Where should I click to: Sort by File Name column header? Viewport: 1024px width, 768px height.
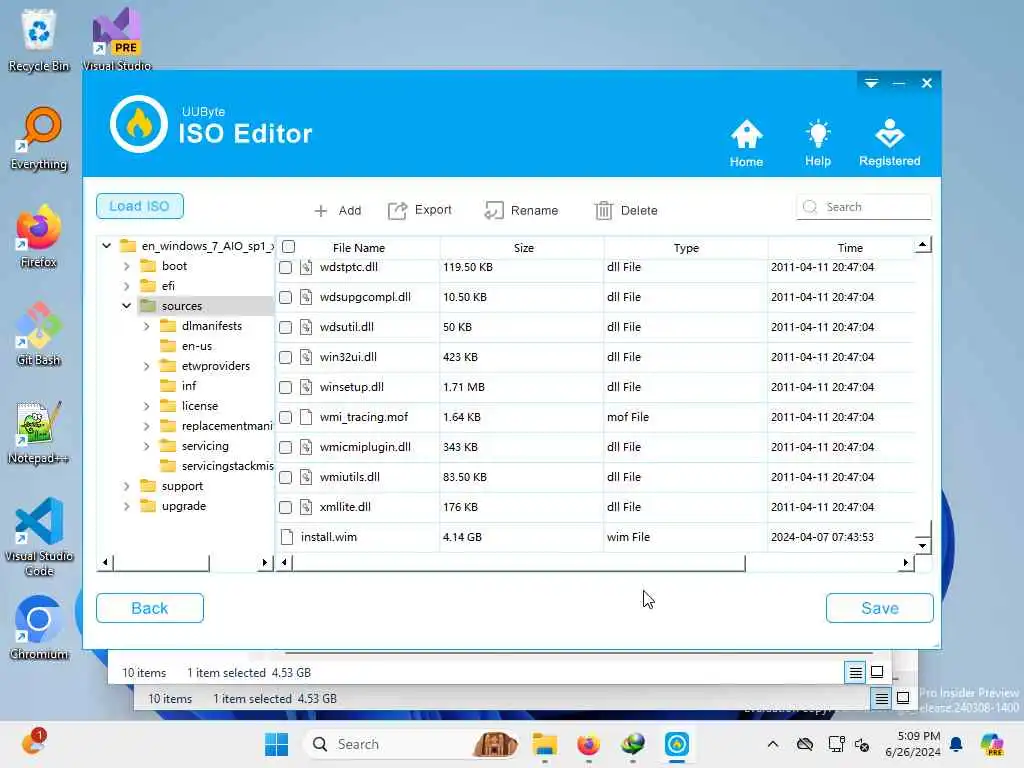click(359, 248)
